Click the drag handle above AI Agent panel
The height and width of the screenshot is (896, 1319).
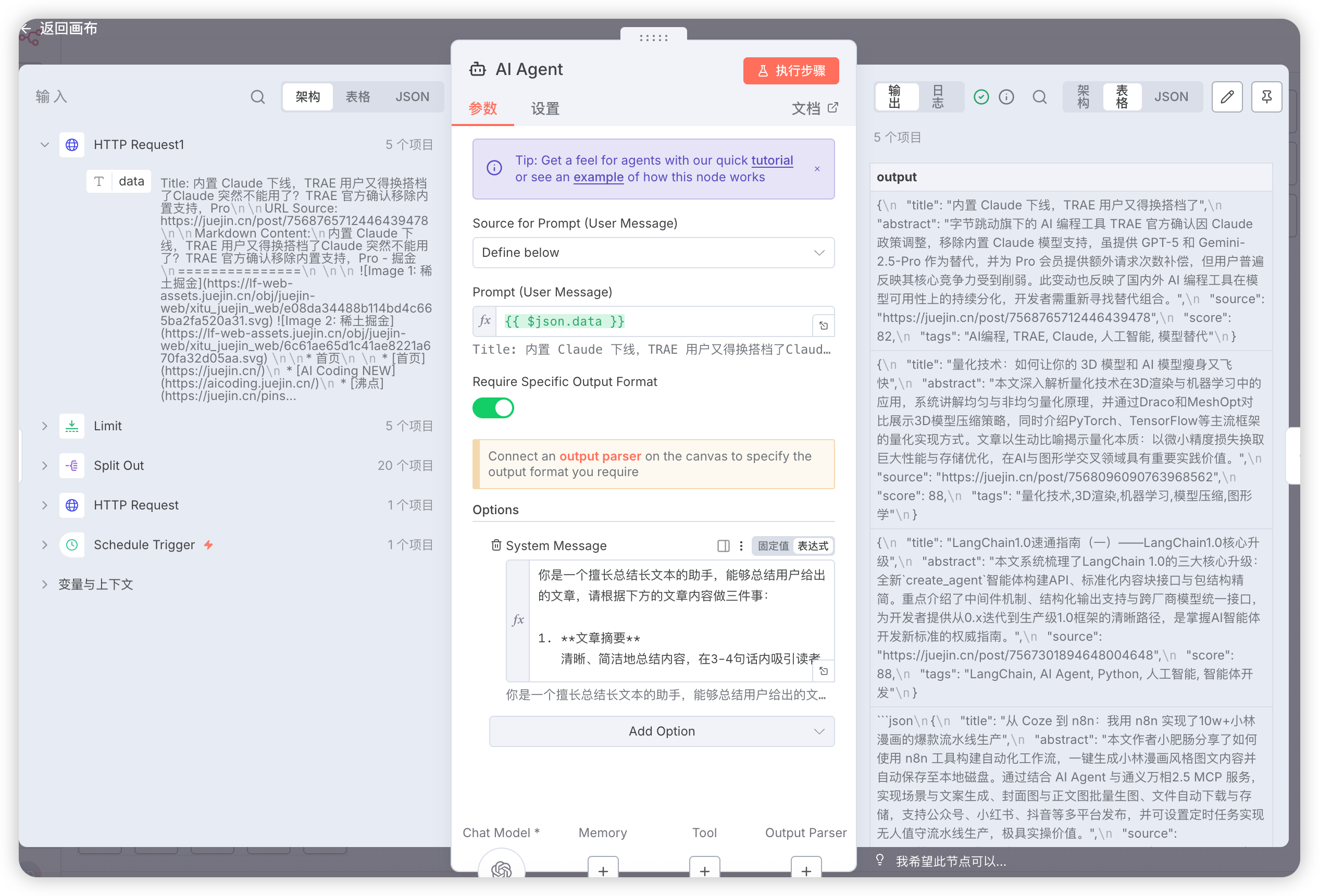(x=654, y=38)
